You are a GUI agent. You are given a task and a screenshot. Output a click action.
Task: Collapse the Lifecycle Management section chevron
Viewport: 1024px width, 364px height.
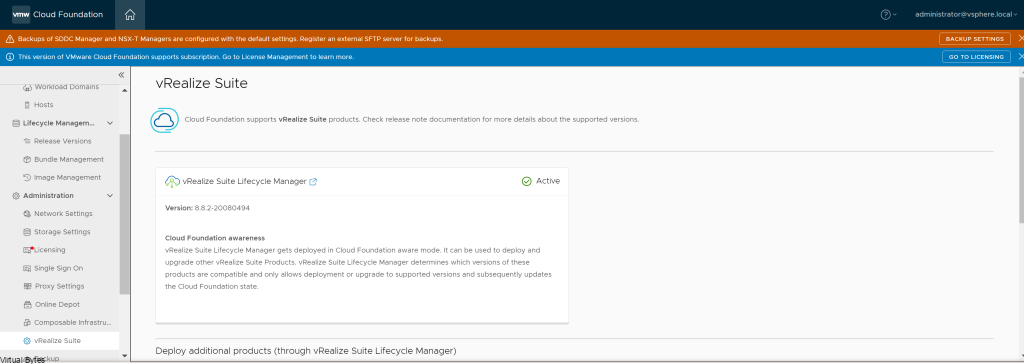[110, 123]
